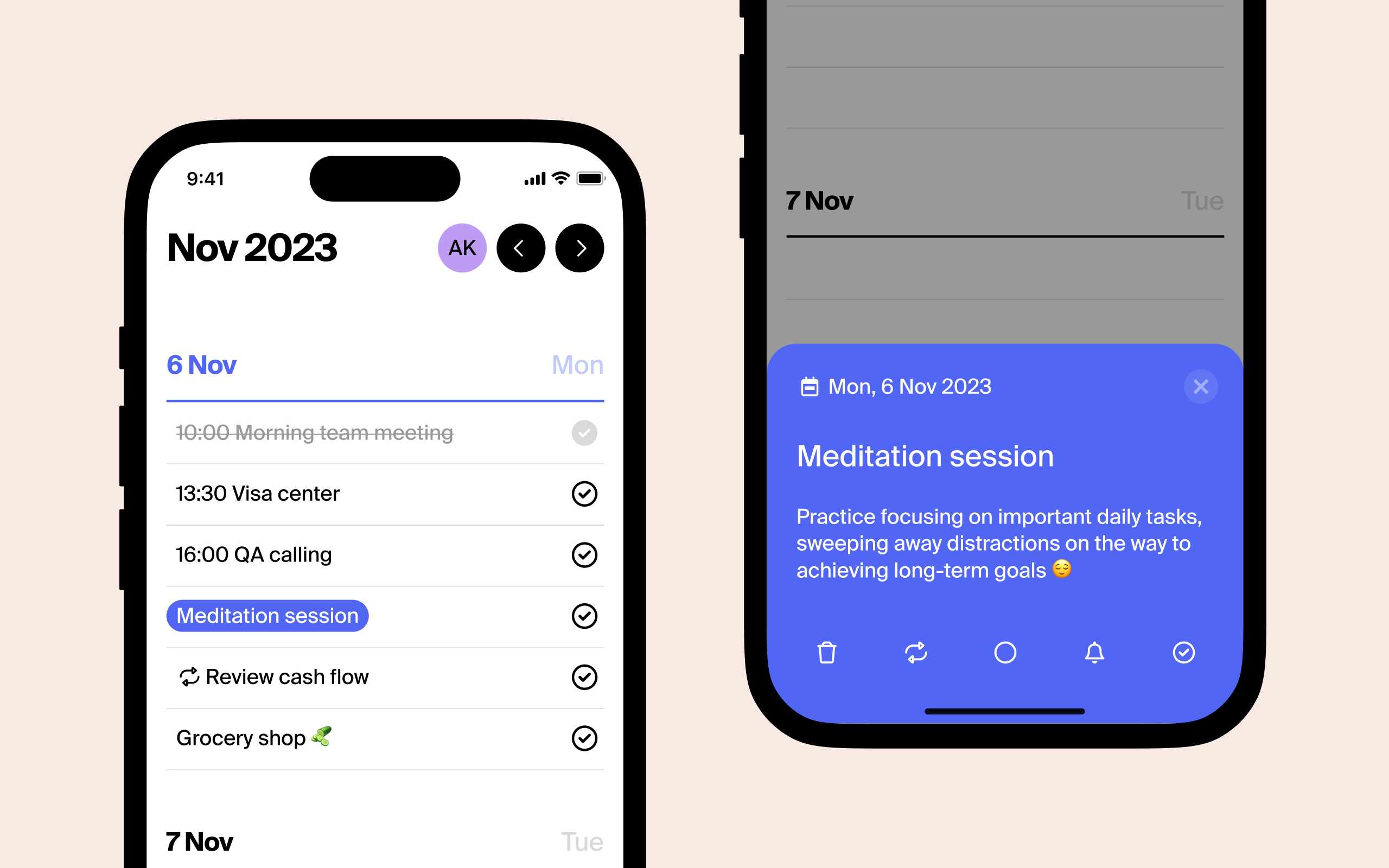The width and height of the screenshot is (1389, 868).
Task: Close the Meditation session popup
Action: click(x=1201, y=387)
